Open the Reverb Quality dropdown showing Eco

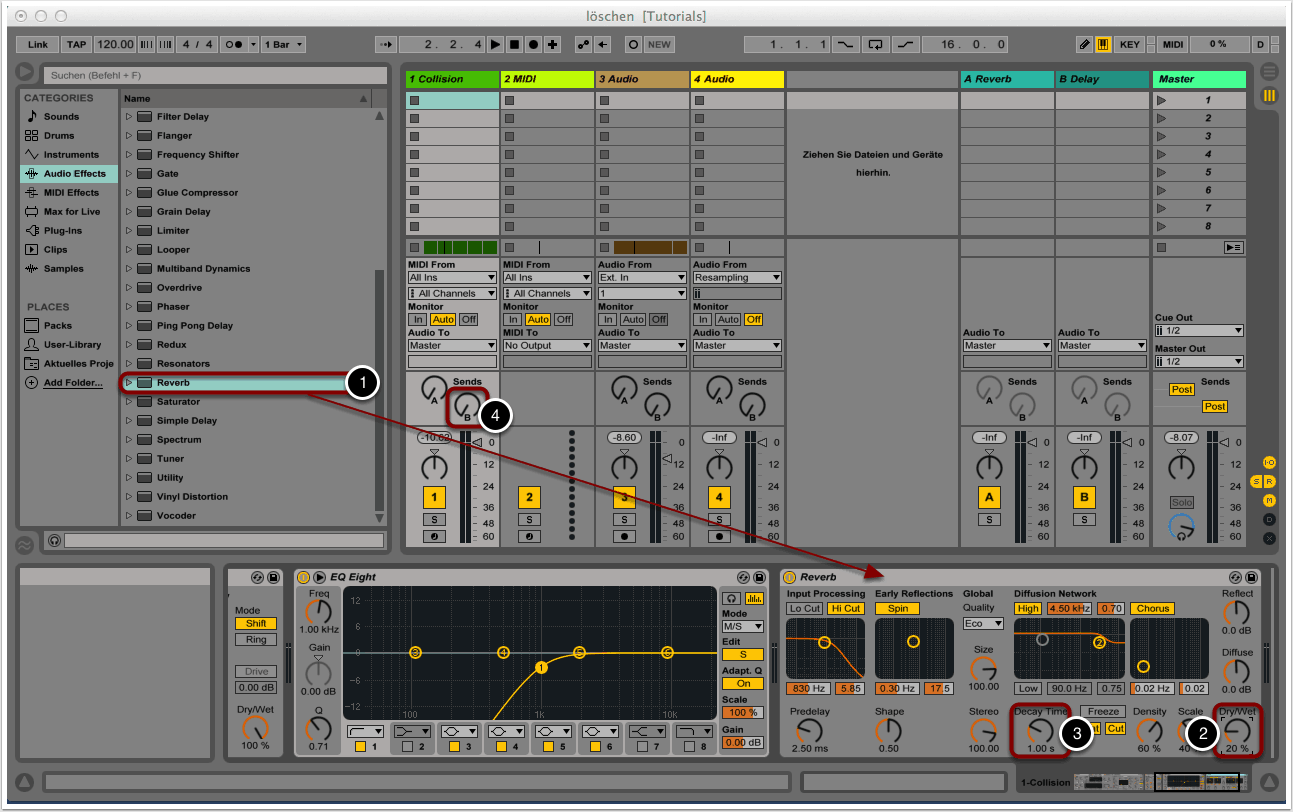point(983,623)
